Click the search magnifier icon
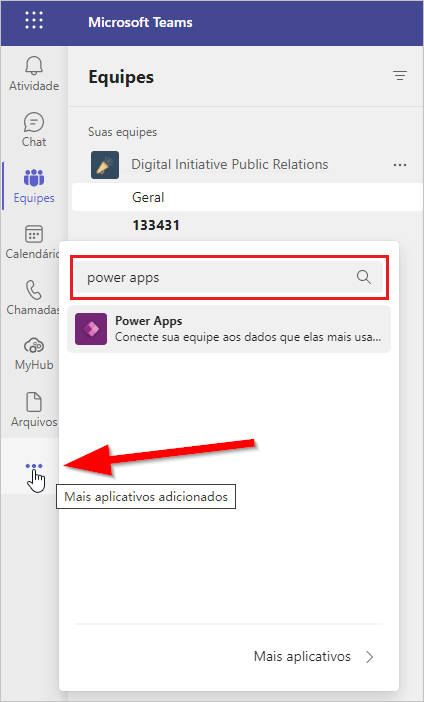424x702 pixels. click(364, 278)
